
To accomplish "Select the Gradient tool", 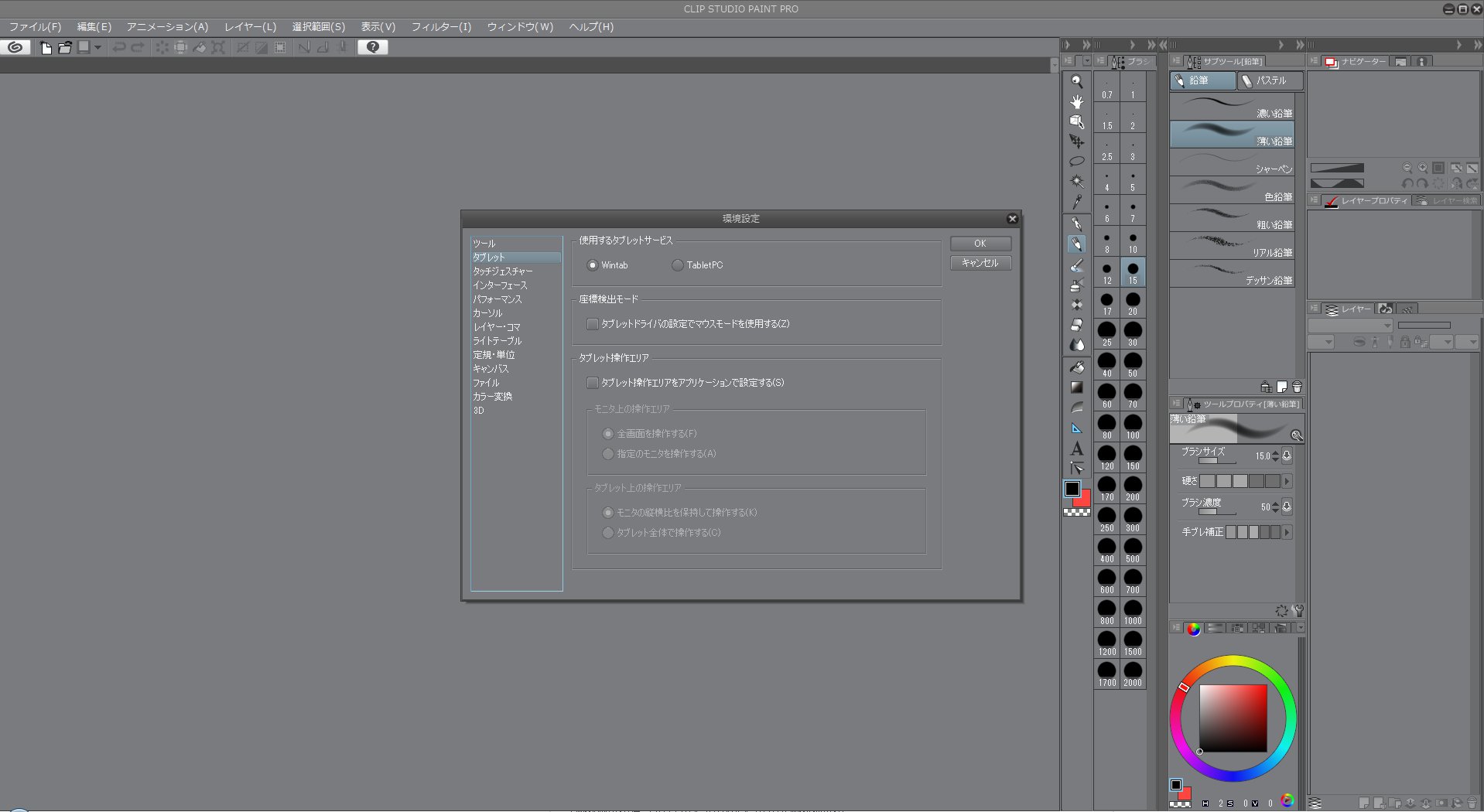I will [1076, 387].
